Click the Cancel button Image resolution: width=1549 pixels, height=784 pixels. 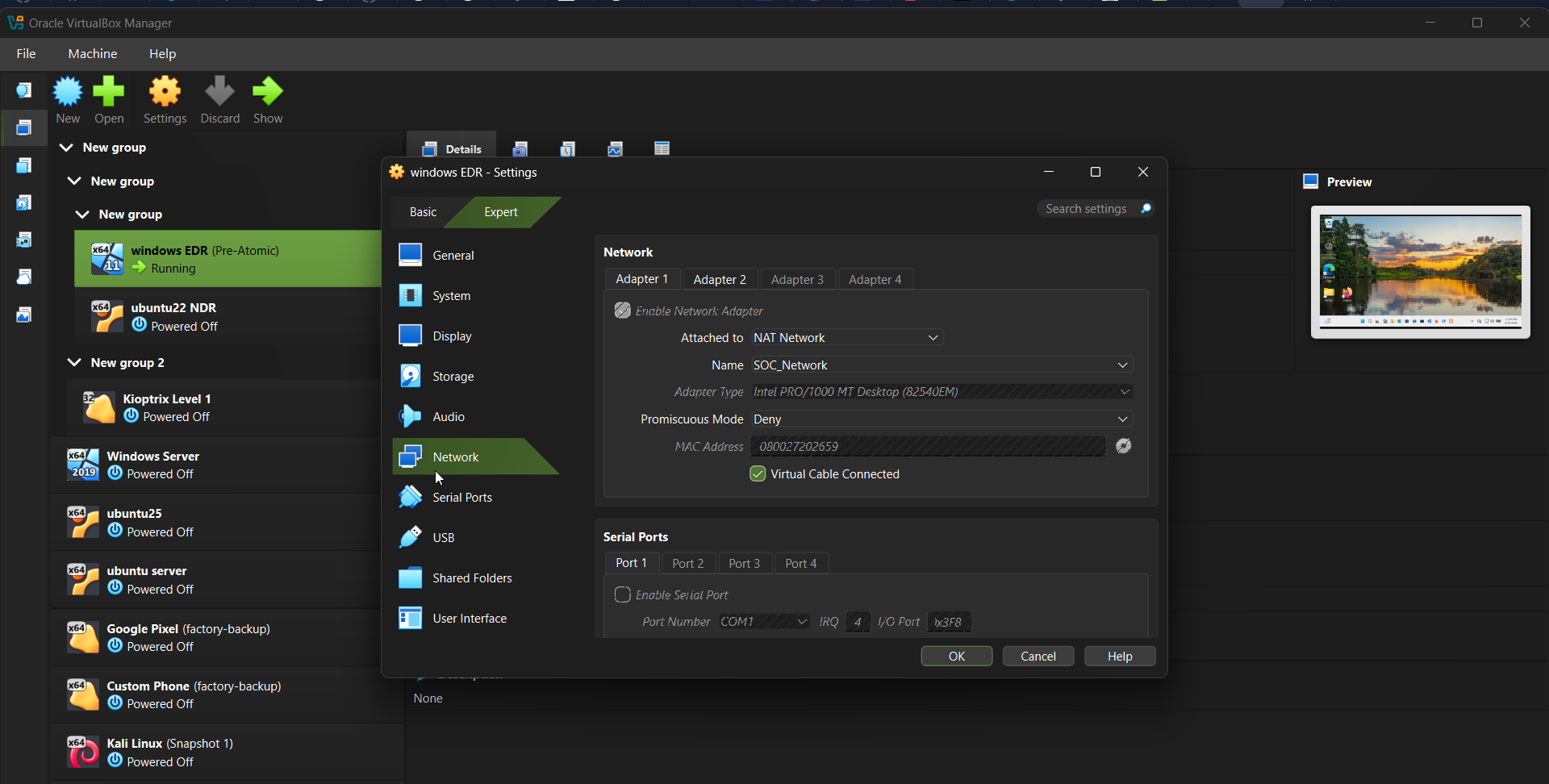tap(1038, 657)
